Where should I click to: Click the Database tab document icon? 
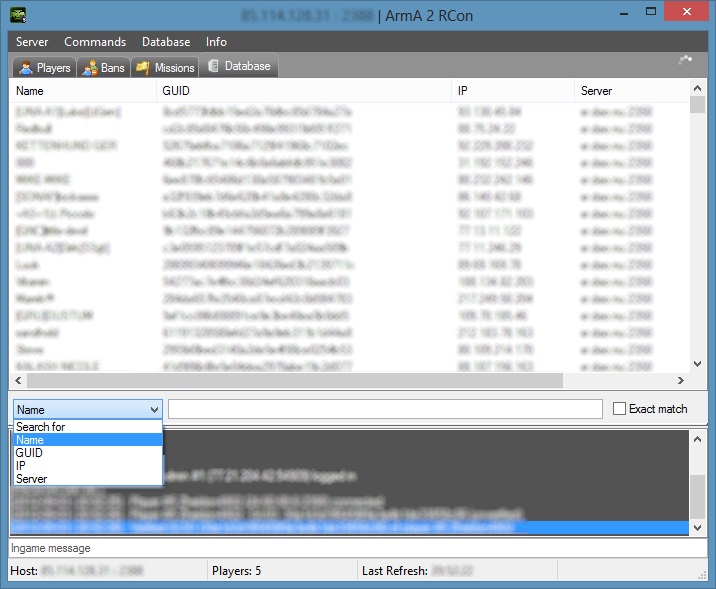213,66
